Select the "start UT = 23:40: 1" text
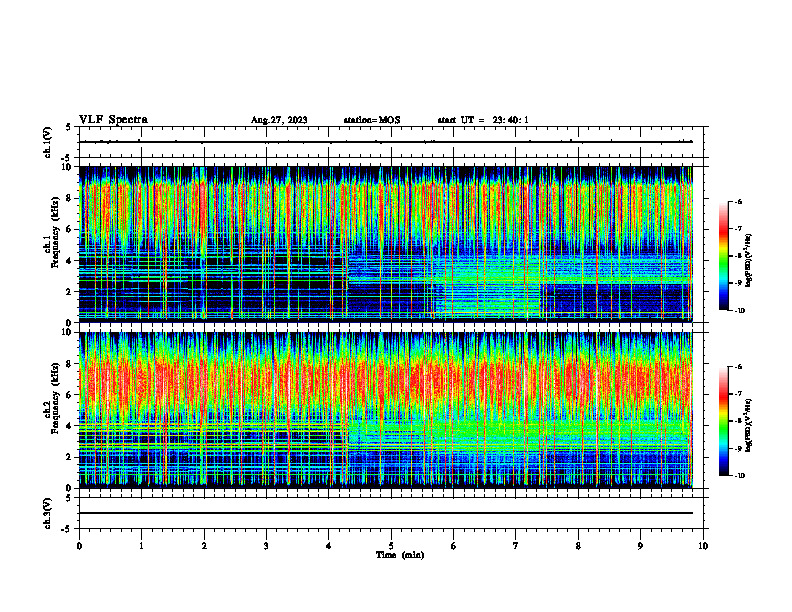792x612 pixels. coord(483,120)
